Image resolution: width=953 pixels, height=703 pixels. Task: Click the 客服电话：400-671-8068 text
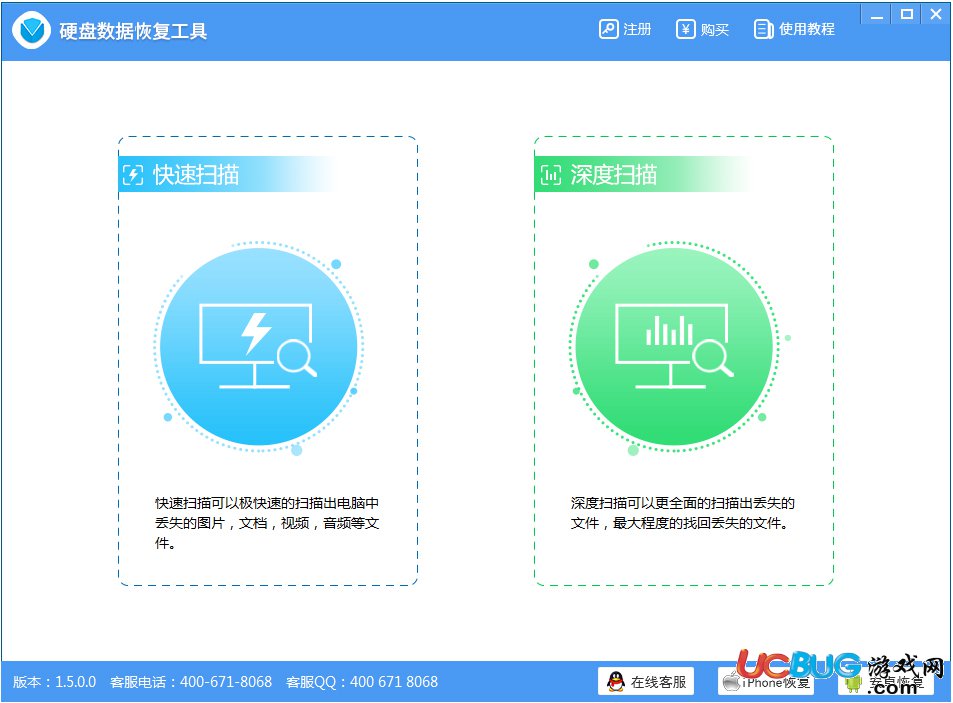tap(191, 682)
